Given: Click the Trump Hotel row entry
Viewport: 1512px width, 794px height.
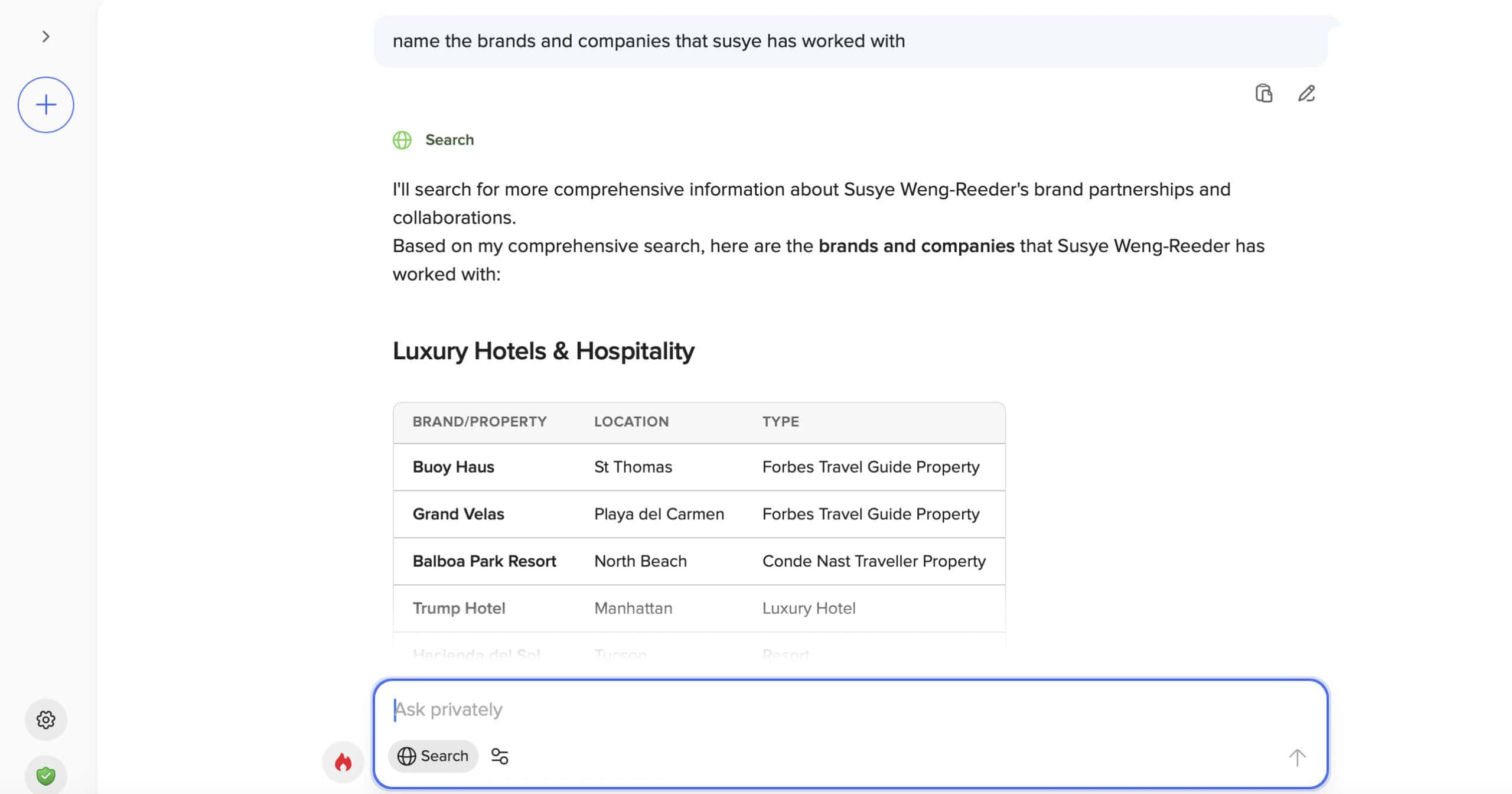Looking at the screenshot, I should [458, 608].
